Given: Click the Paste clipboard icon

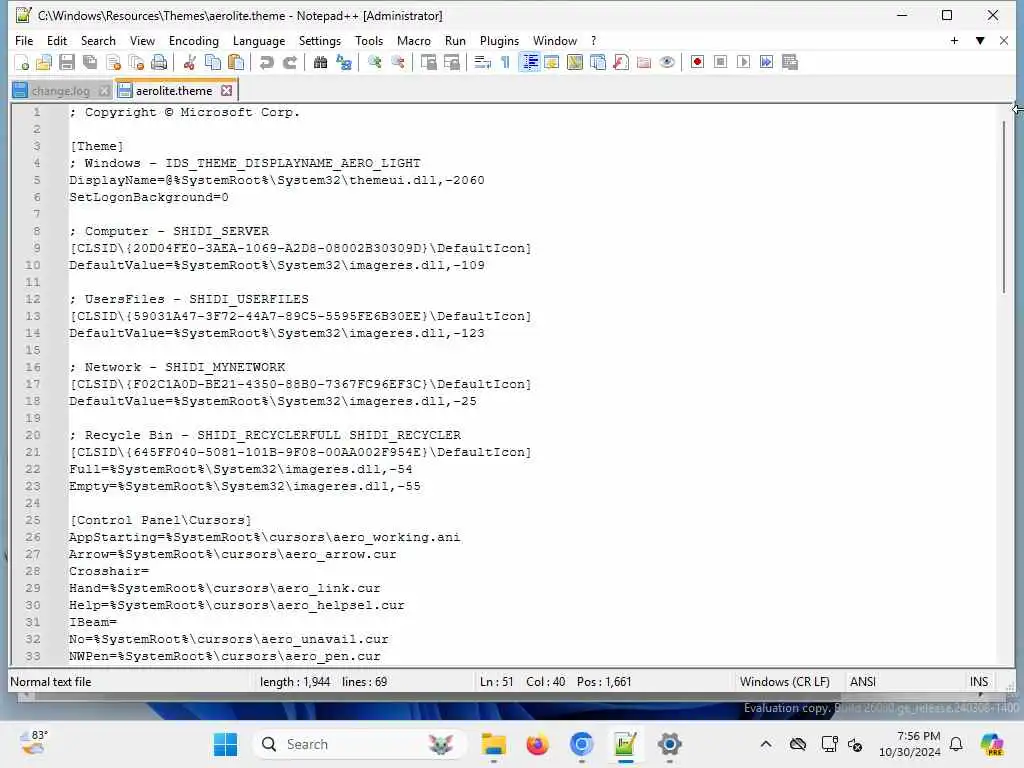Looking at the screenshot, I should tap(236, 63).
